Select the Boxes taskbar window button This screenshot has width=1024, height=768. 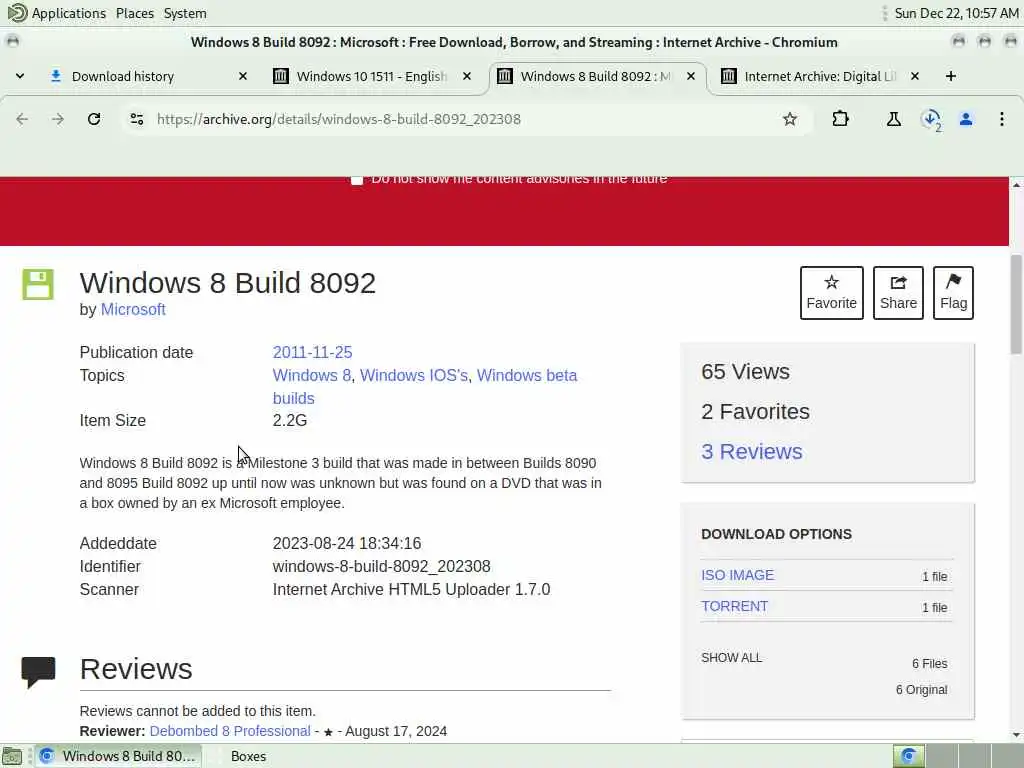[x=248, y=756]
